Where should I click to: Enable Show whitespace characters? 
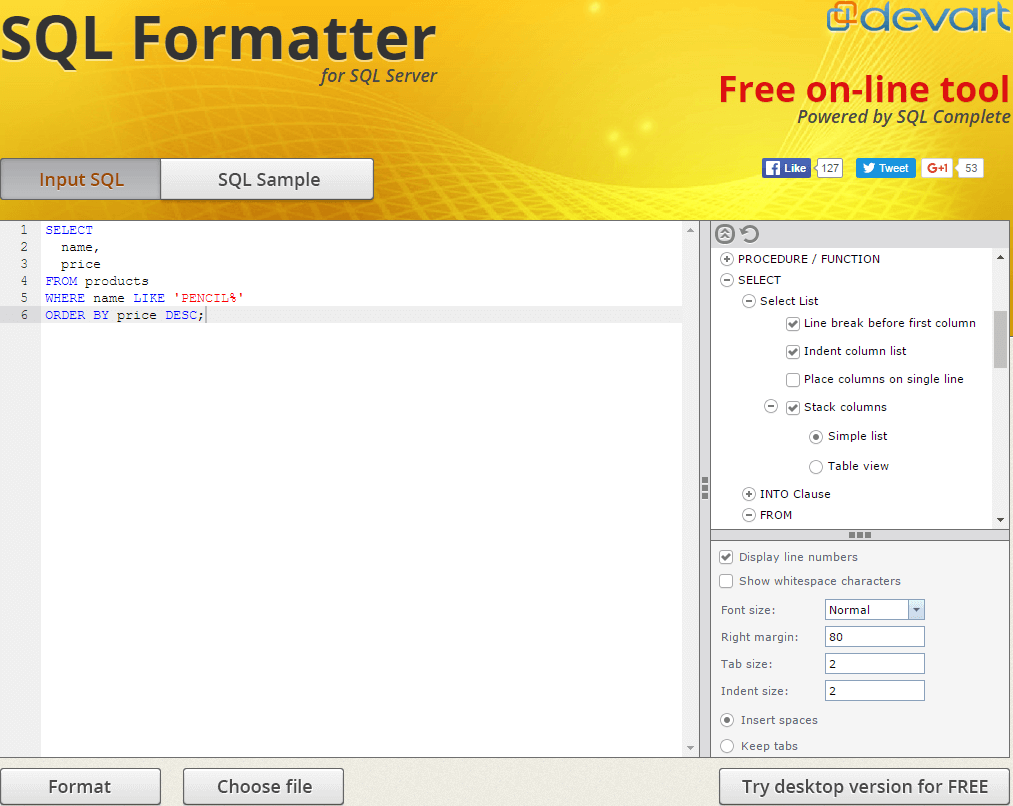[x=726, y=581]
